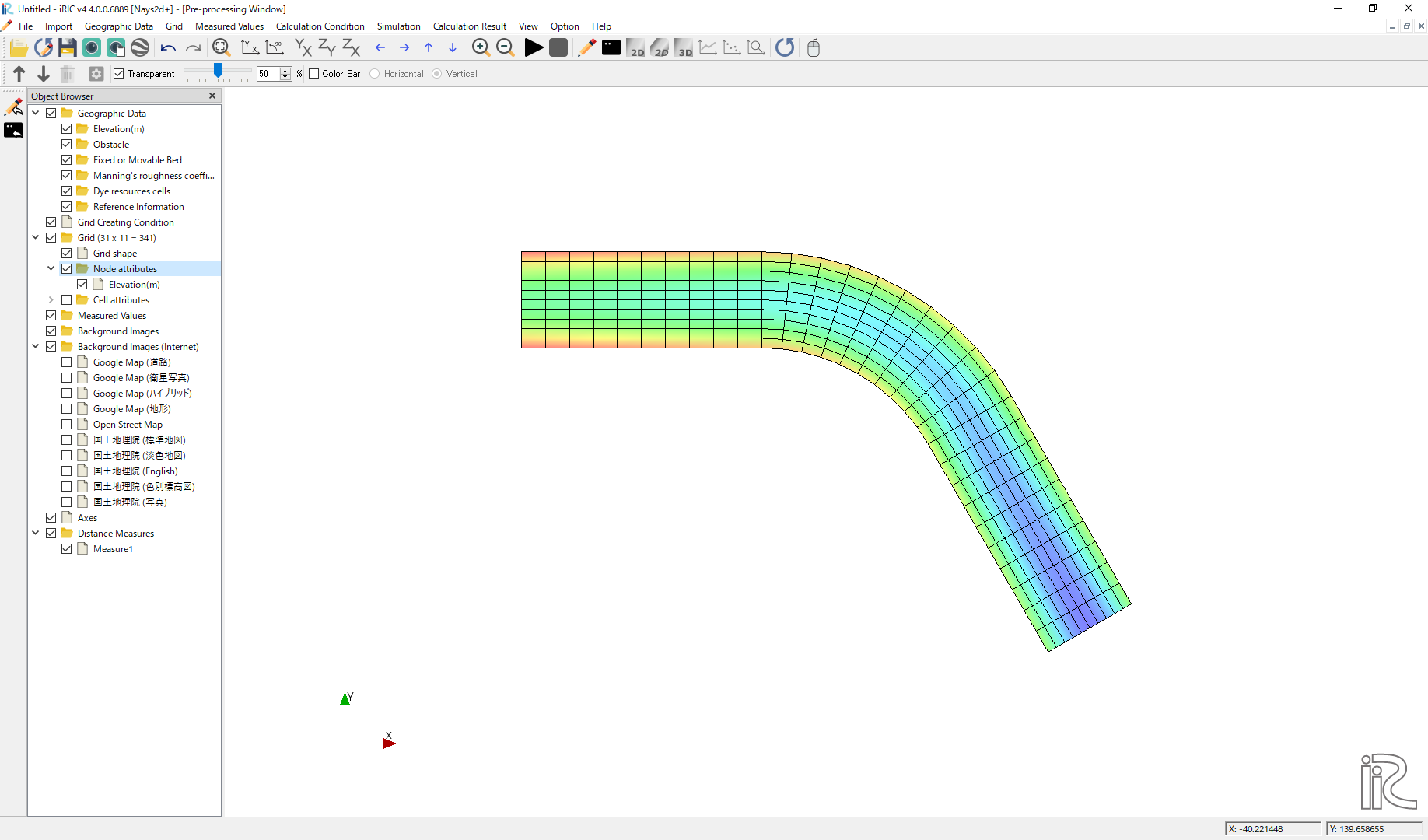1428x840 pixels.
Task: Enable the Color Bar checkbox
Action: (x=314, y=74)
